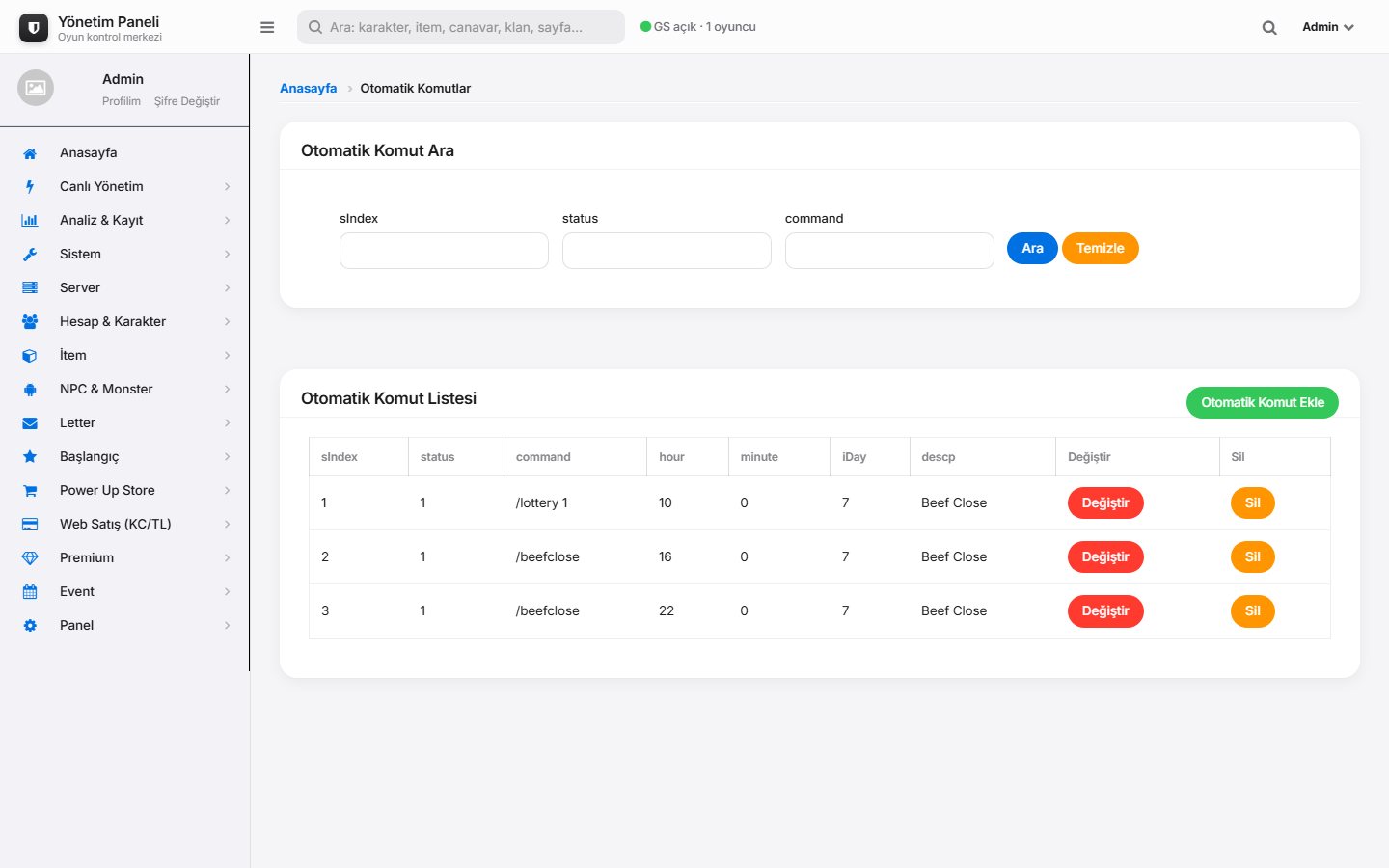Click the Server stack icon
Screen dimensions: 1389x868
30,288
